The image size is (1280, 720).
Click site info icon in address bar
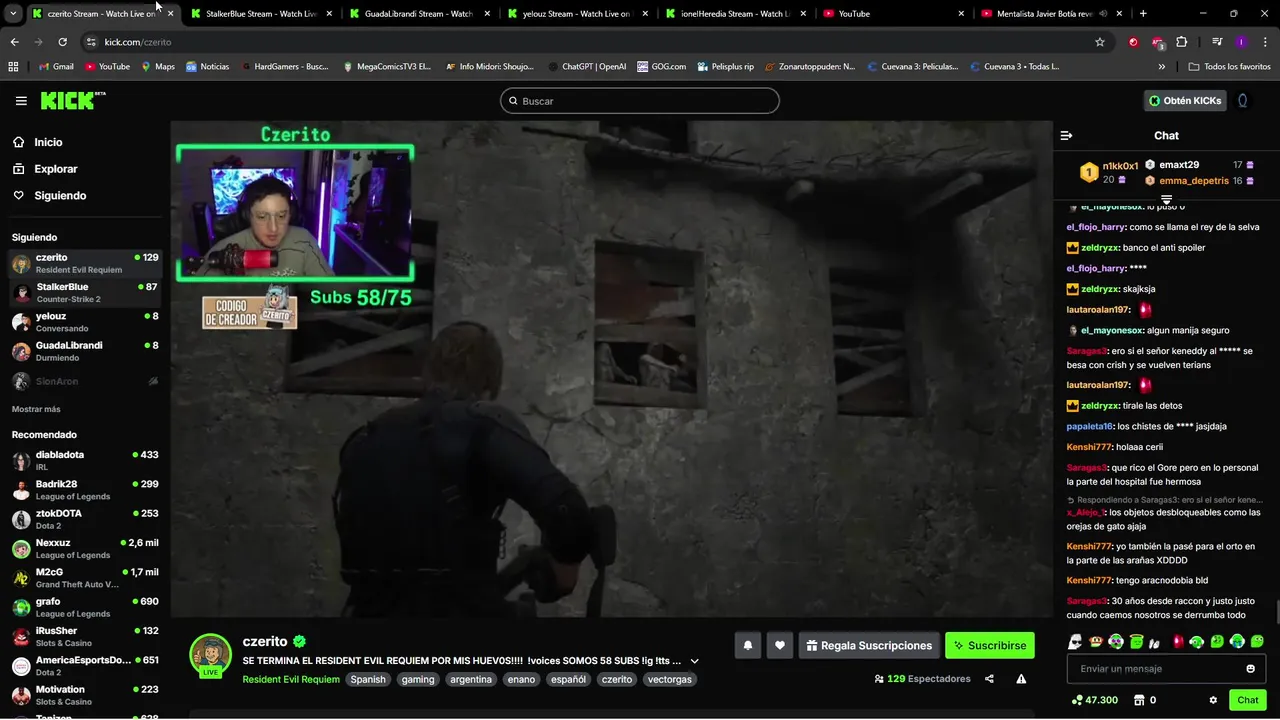[91, 42]
